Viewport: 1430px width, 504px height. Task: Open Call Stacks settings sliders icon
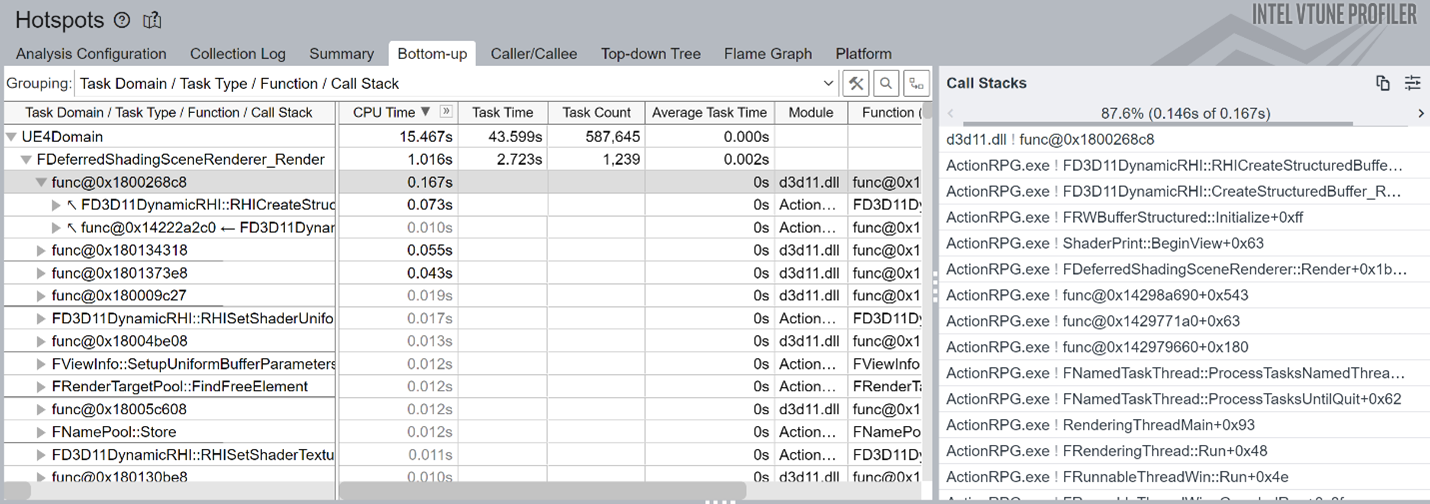coord(1412,83)
